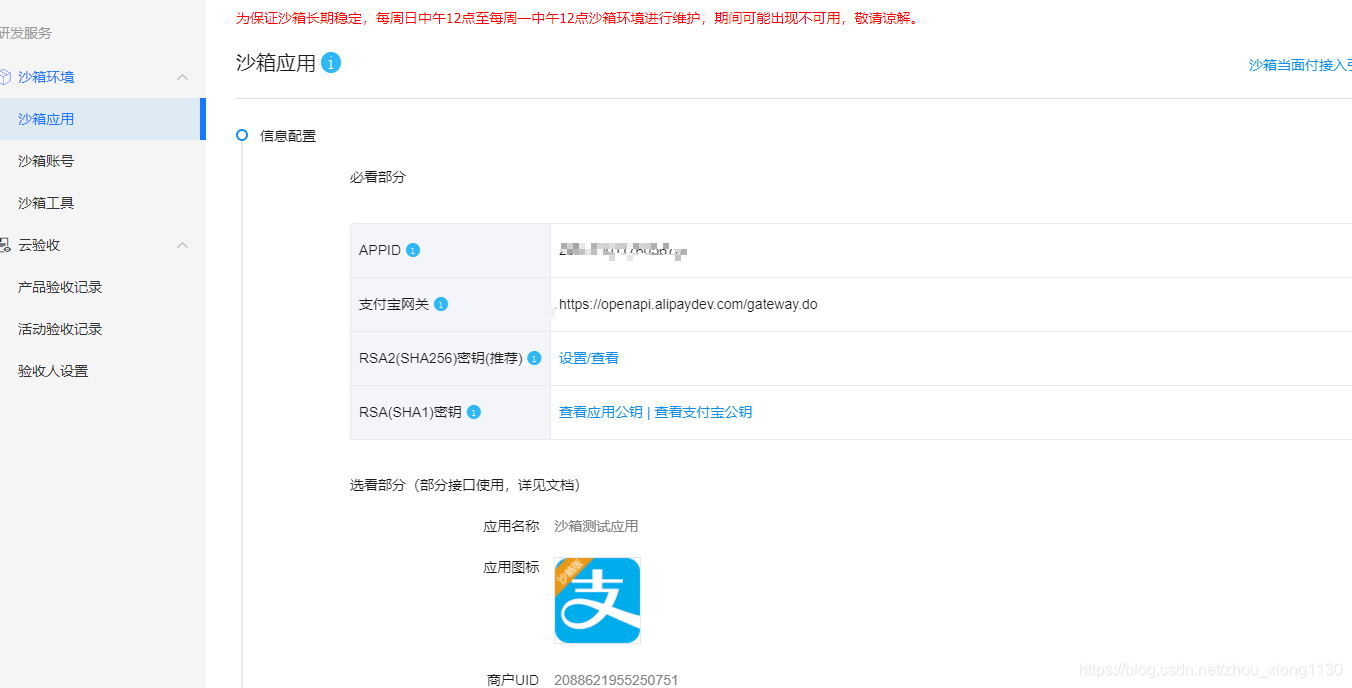
Task: Click the 应用名称 field label
Action: 511,526
